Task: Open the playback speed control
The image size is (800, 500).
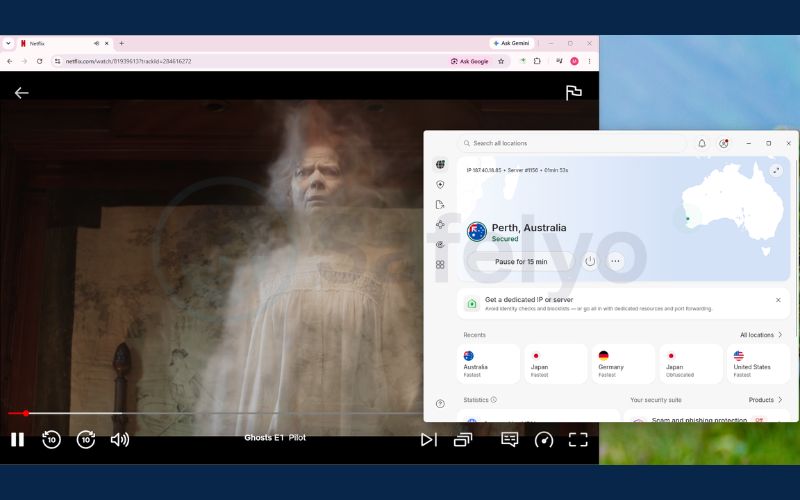Action: [544, 439]
